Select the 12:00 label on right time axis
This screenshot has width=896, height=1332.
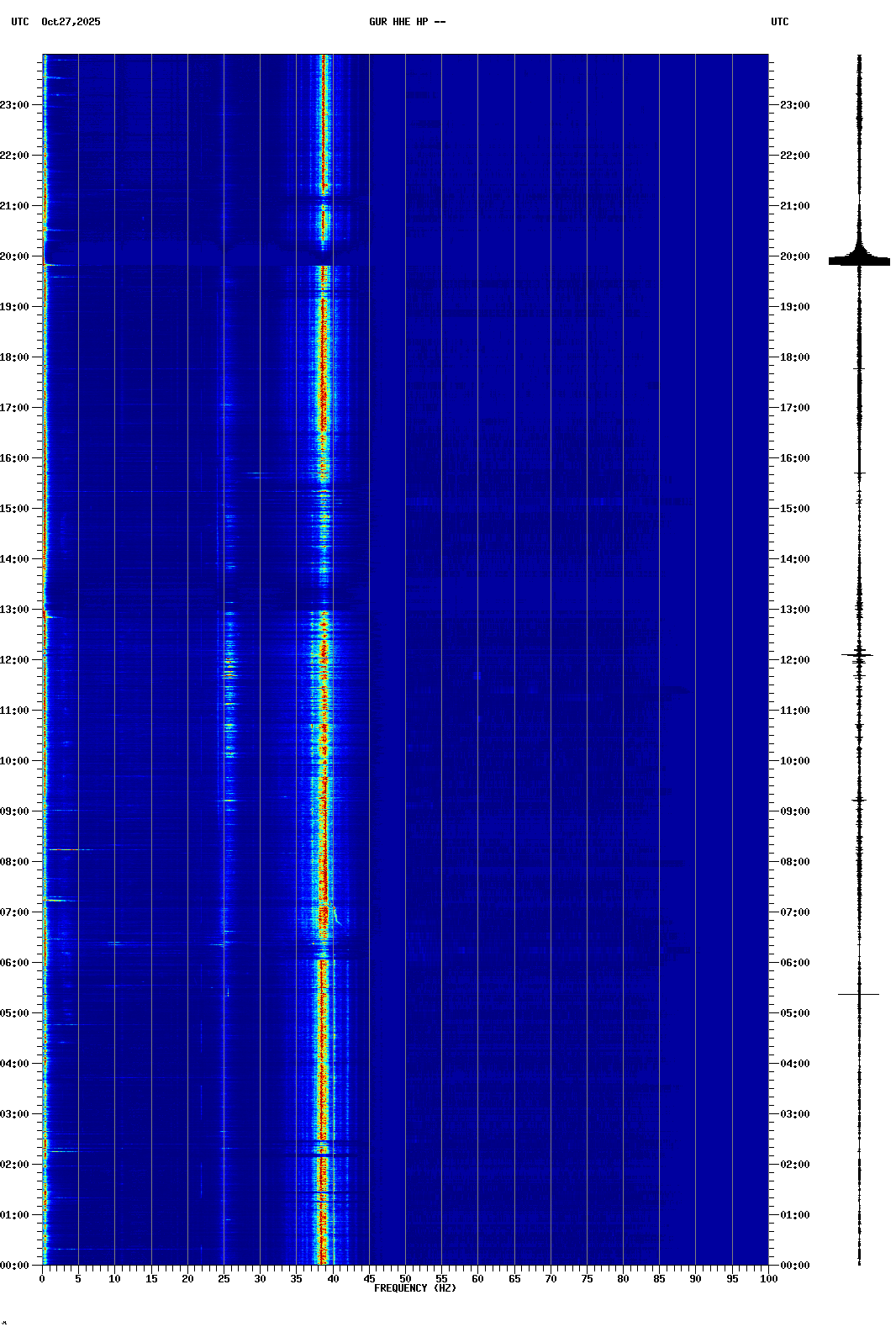click(x=794, y=660)
